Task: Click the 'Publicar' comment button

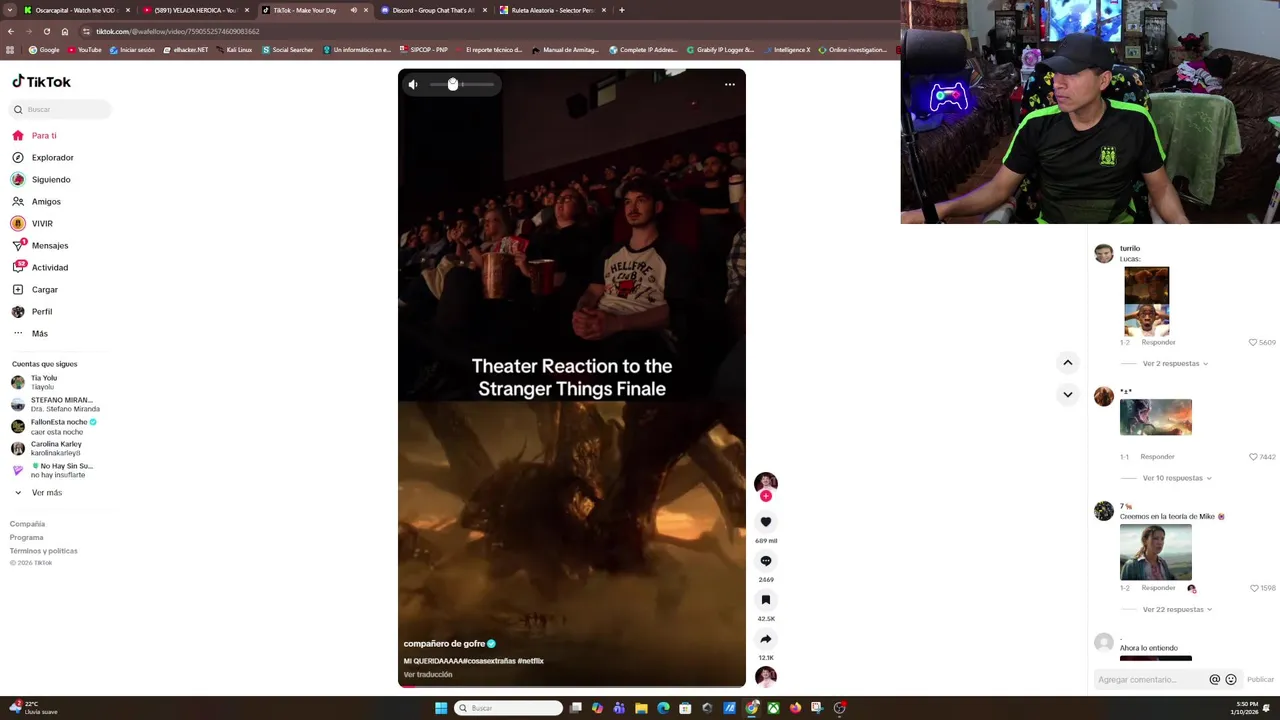Action: (x=1260, y=680)
